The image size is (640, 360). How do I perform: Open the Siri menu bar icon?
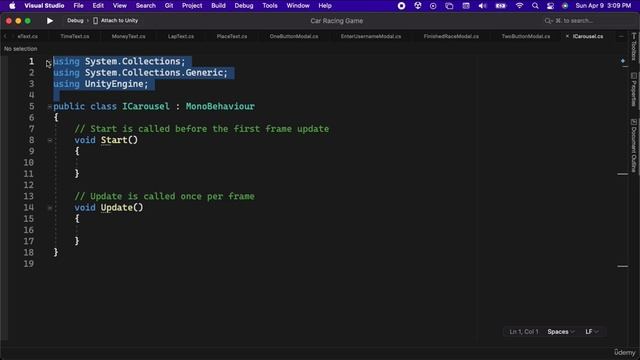[565, 6]
